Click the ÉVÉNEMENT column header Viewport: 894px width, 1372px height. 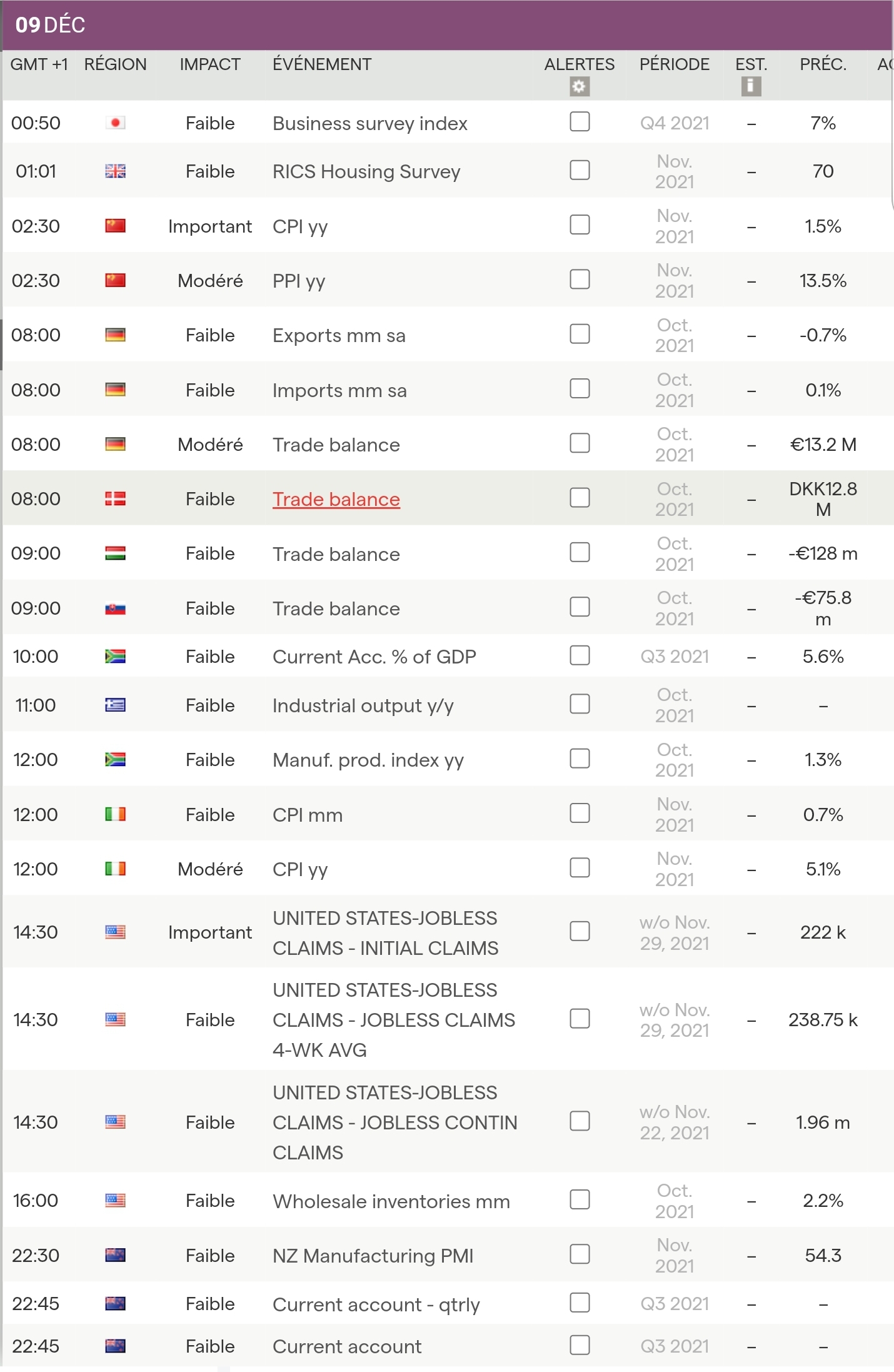point(322,64)
